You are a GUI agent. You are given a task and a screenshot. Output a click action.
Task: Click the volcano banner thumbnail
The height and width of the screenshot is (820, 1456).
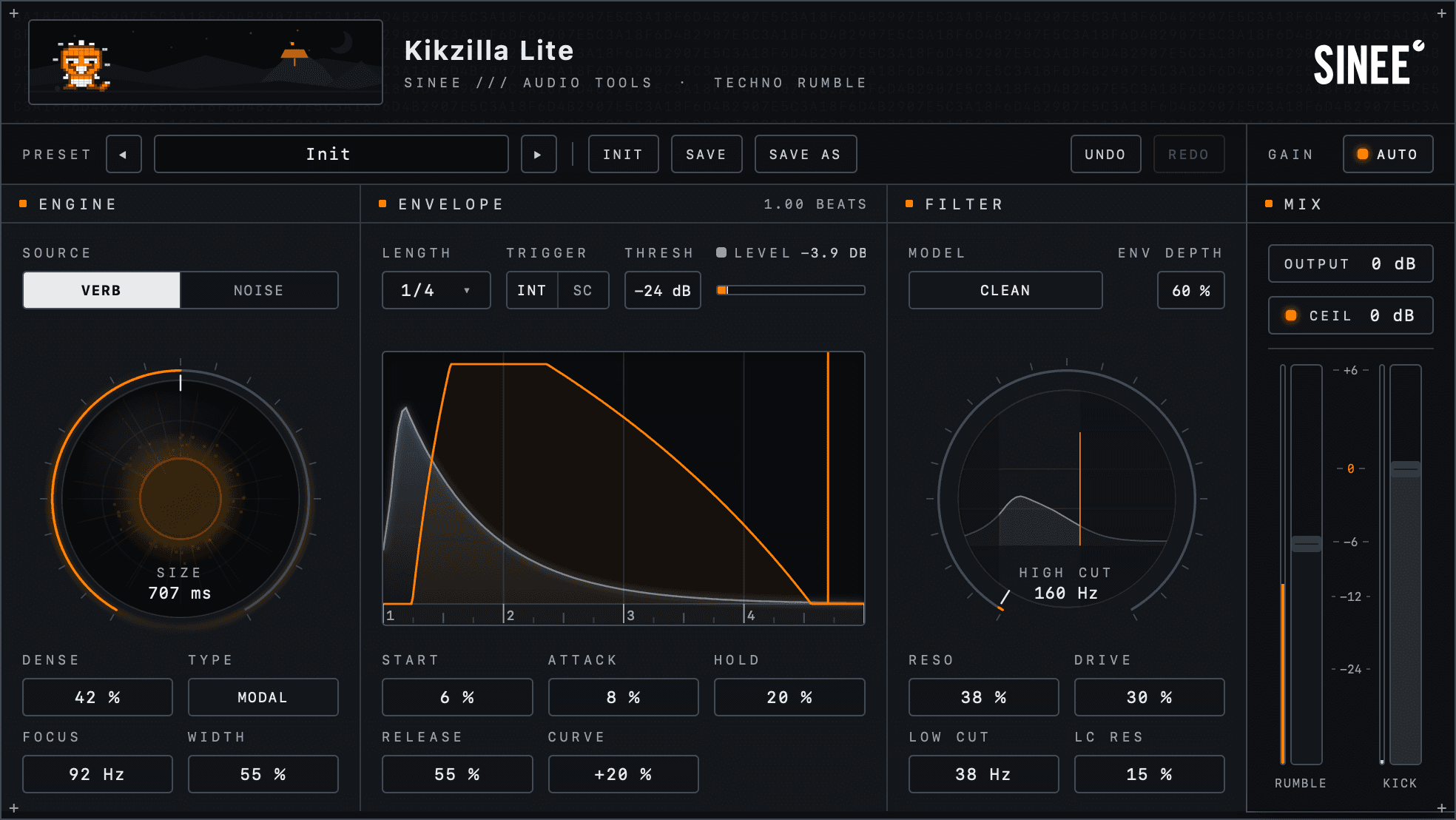pyautogui.click(x=206, y=62)
